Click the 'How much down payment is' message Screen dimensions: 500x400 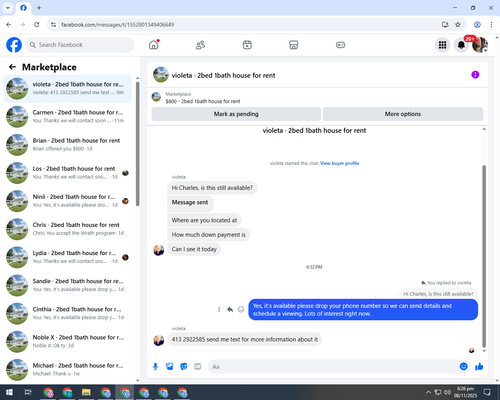[x=209, y=235]
